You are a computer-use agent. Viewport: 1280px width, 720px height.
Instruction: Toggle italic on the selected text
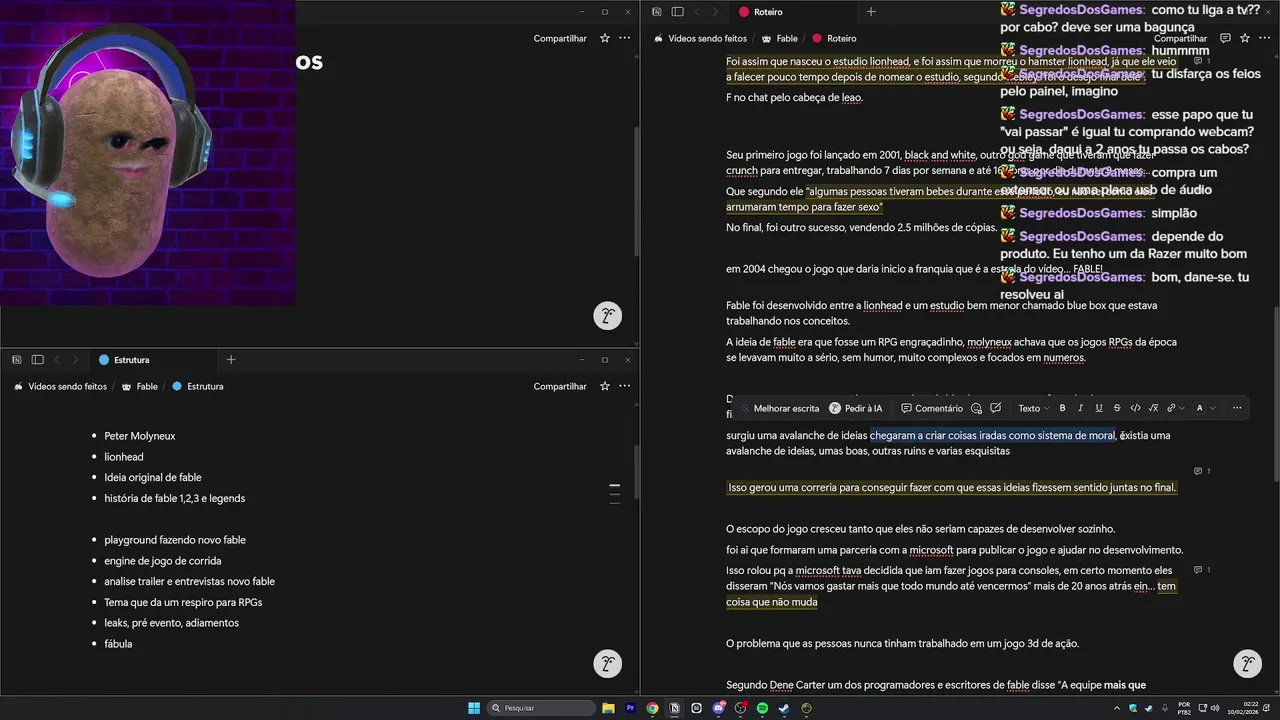pyautogui.click(x=1080, y=408)
